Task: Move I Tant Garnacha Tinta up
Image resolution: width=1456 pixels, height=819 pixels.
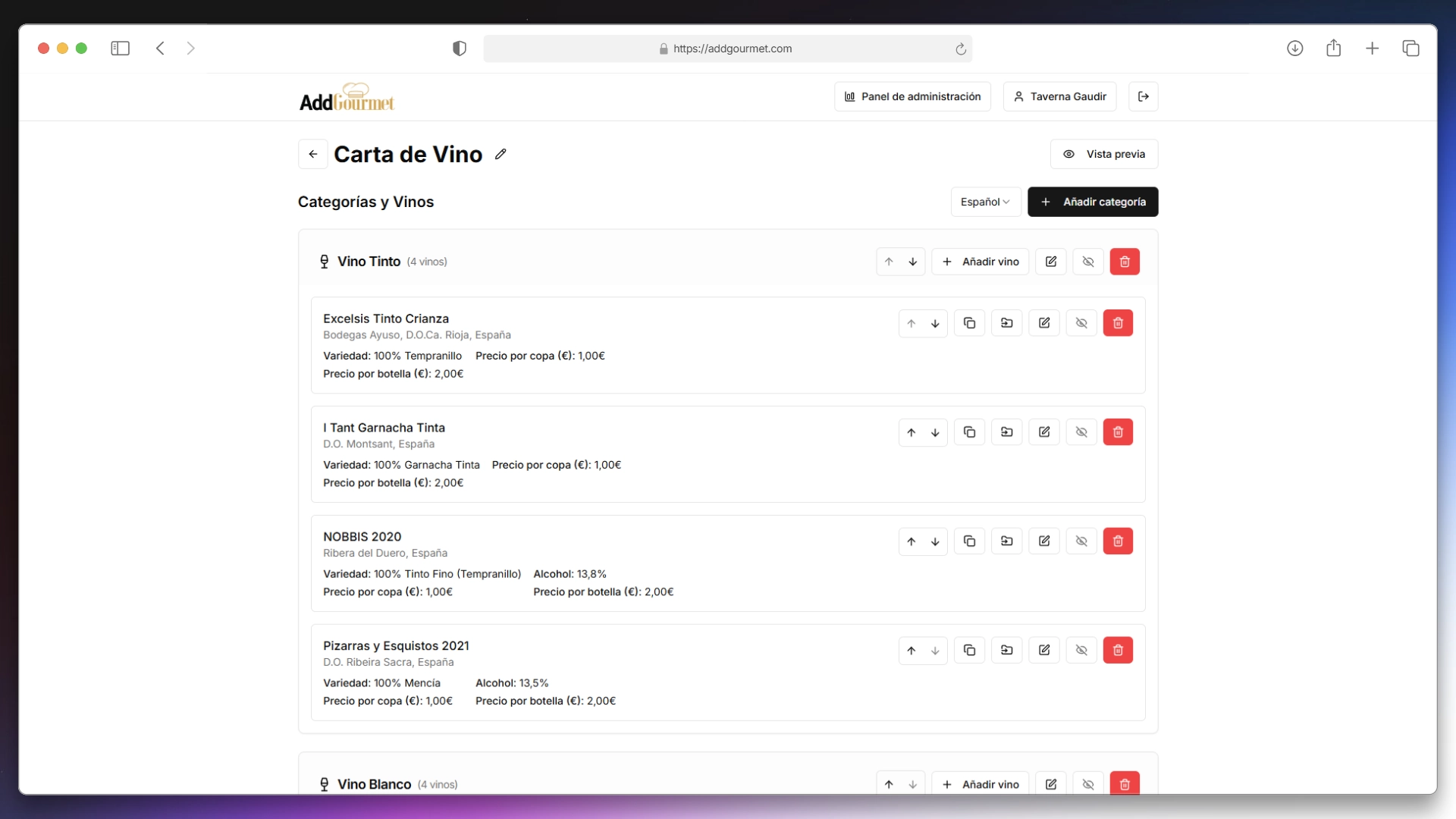Action: (912, 432)
